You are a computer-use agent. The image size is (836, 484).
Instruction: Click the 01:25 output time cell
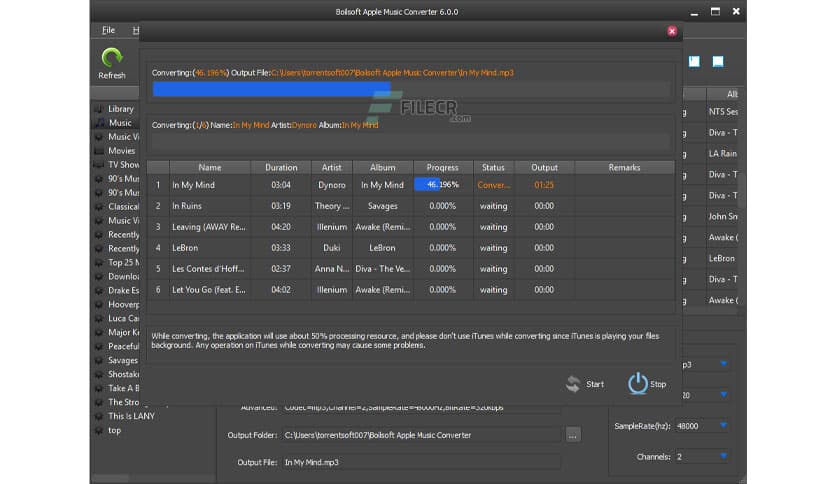(544, 185)
